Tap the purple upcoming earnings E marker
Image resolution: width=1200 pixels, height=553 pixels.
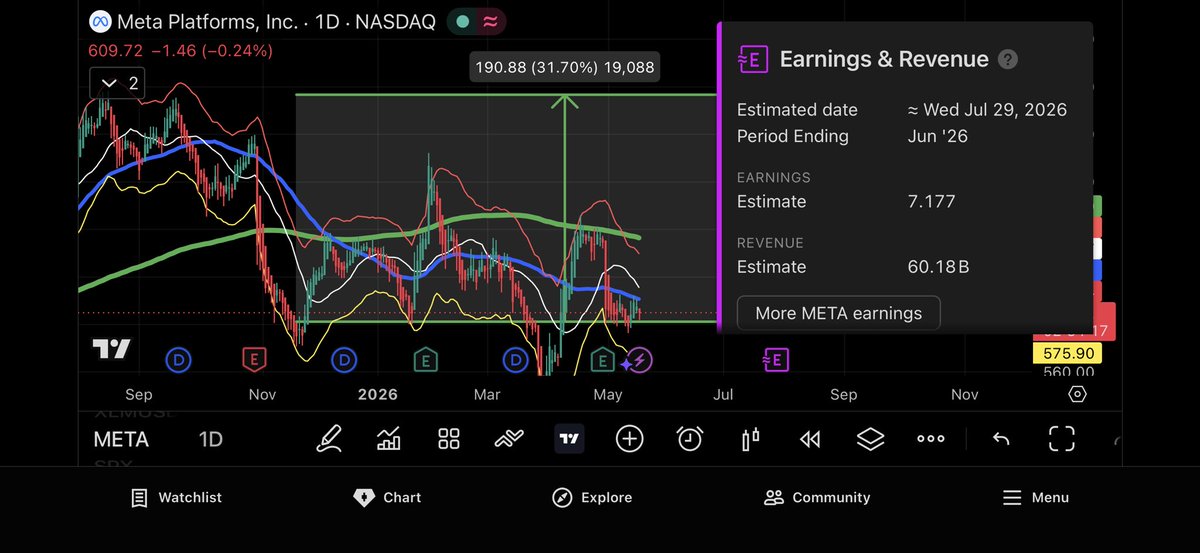tap(776, 358)
